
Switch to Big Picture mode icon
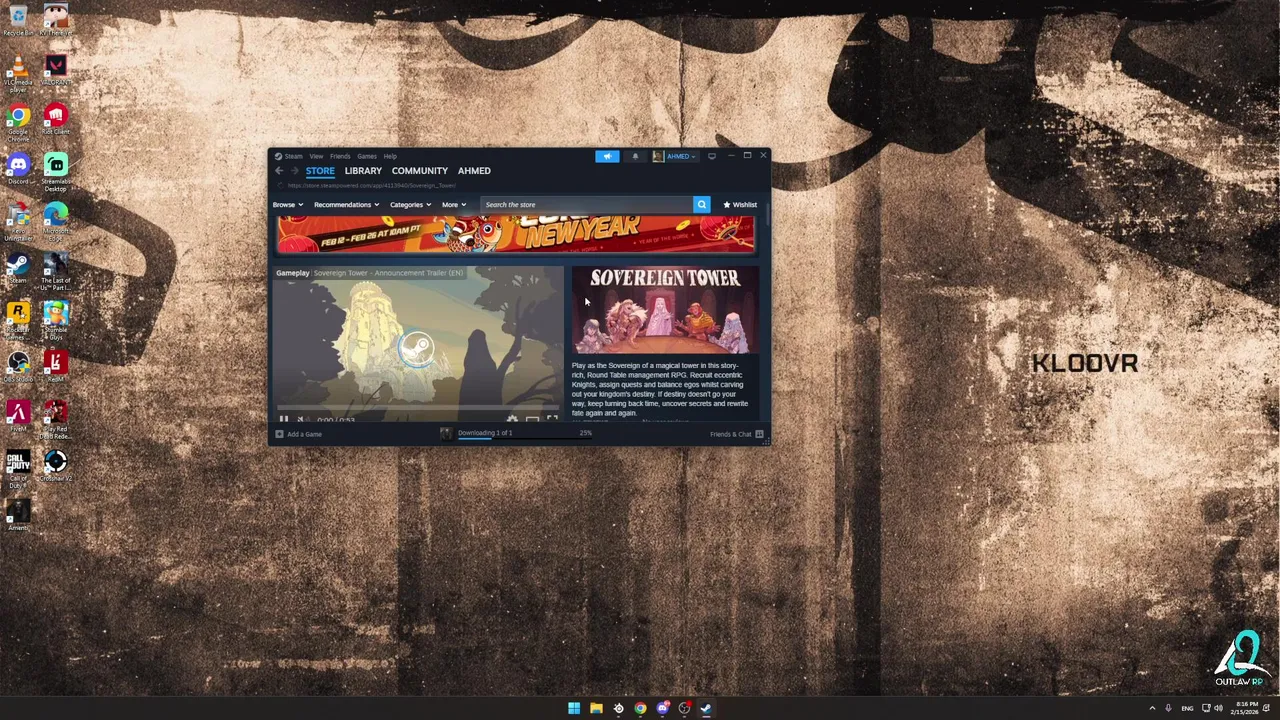[x=712, y=156]
